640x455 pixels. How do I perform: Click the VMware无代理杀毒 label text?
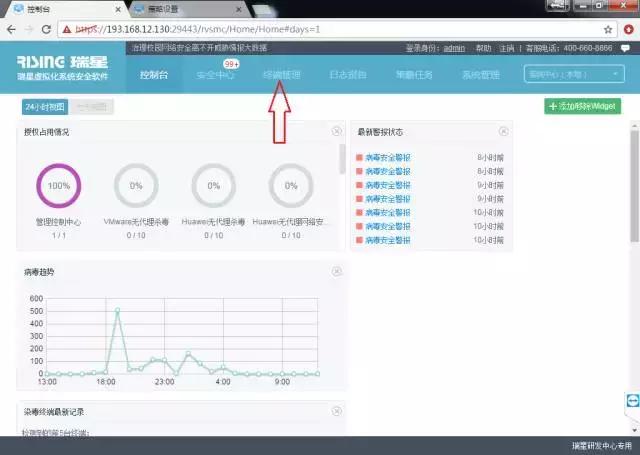click(x=136, y=222)
